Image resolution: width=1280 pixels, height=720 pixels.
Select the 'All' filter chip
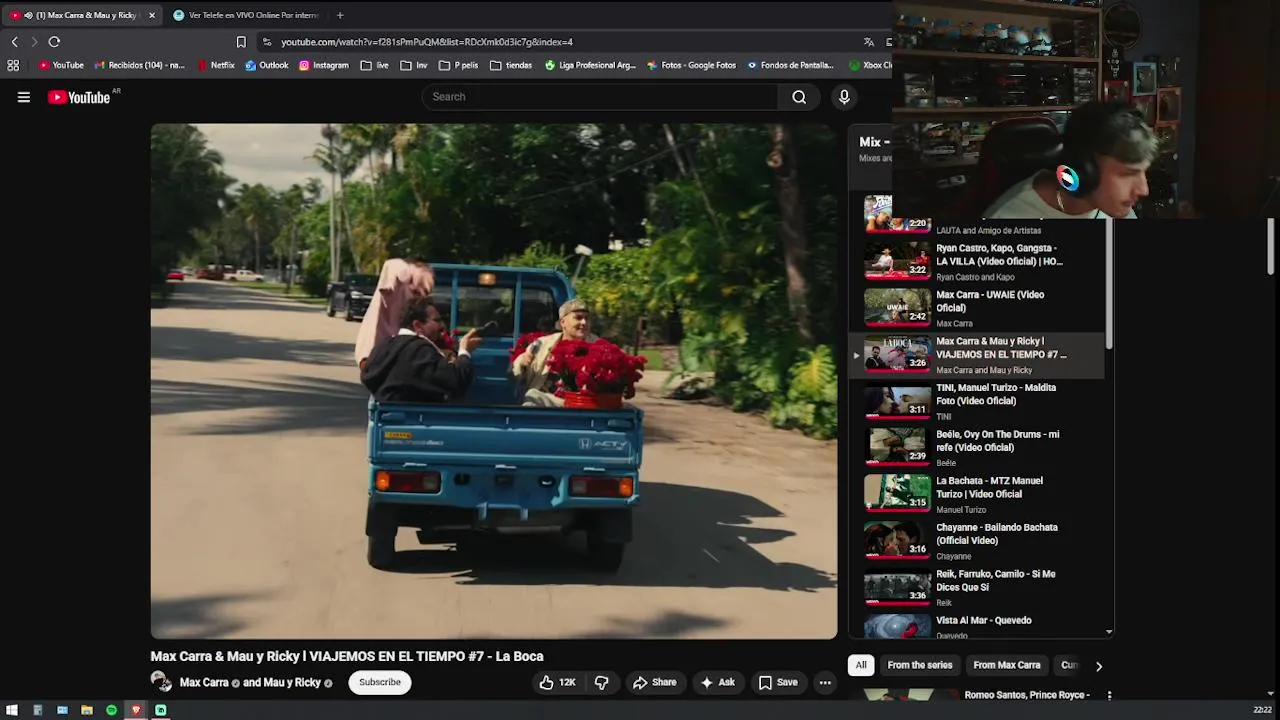[x=861, y=665]
